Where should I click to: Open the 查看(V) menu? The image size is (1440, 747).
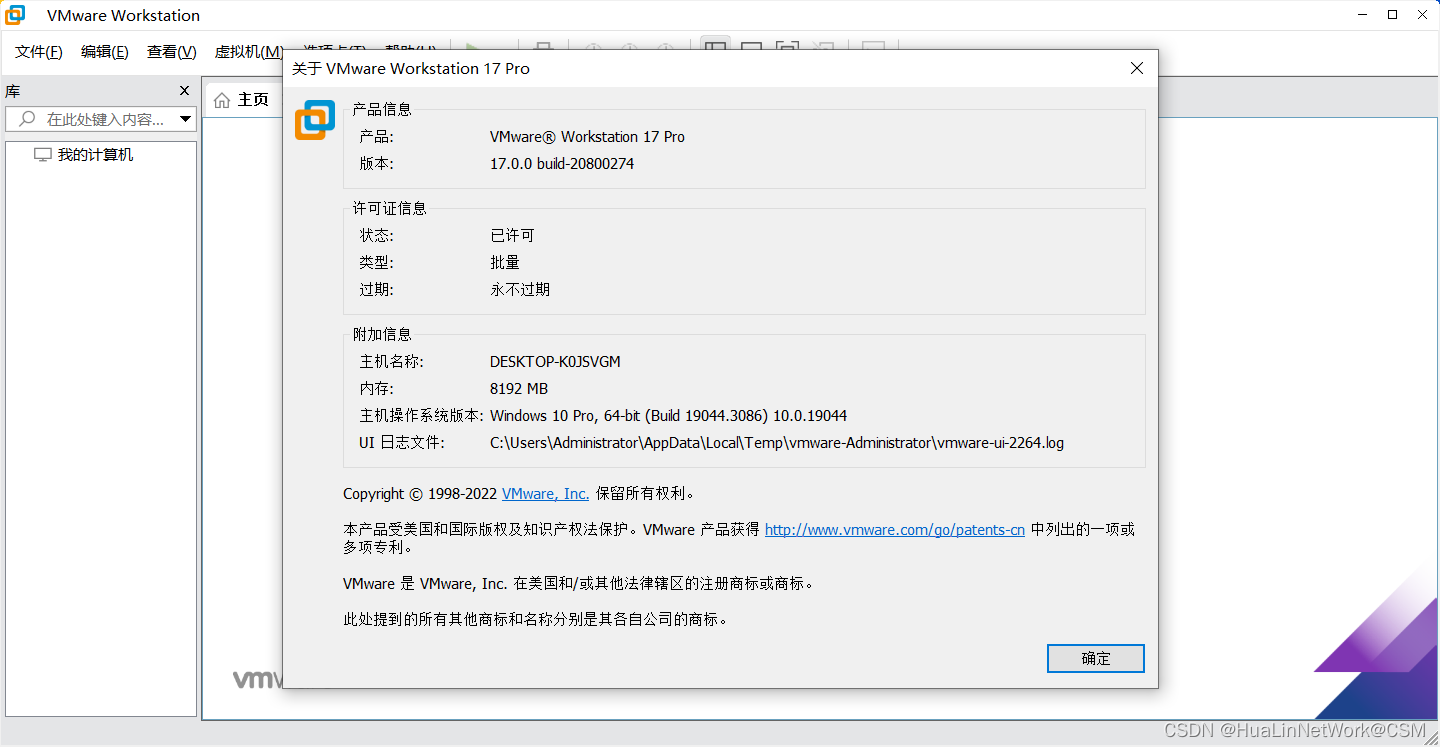pyautogui.click(x=172, y=52)
